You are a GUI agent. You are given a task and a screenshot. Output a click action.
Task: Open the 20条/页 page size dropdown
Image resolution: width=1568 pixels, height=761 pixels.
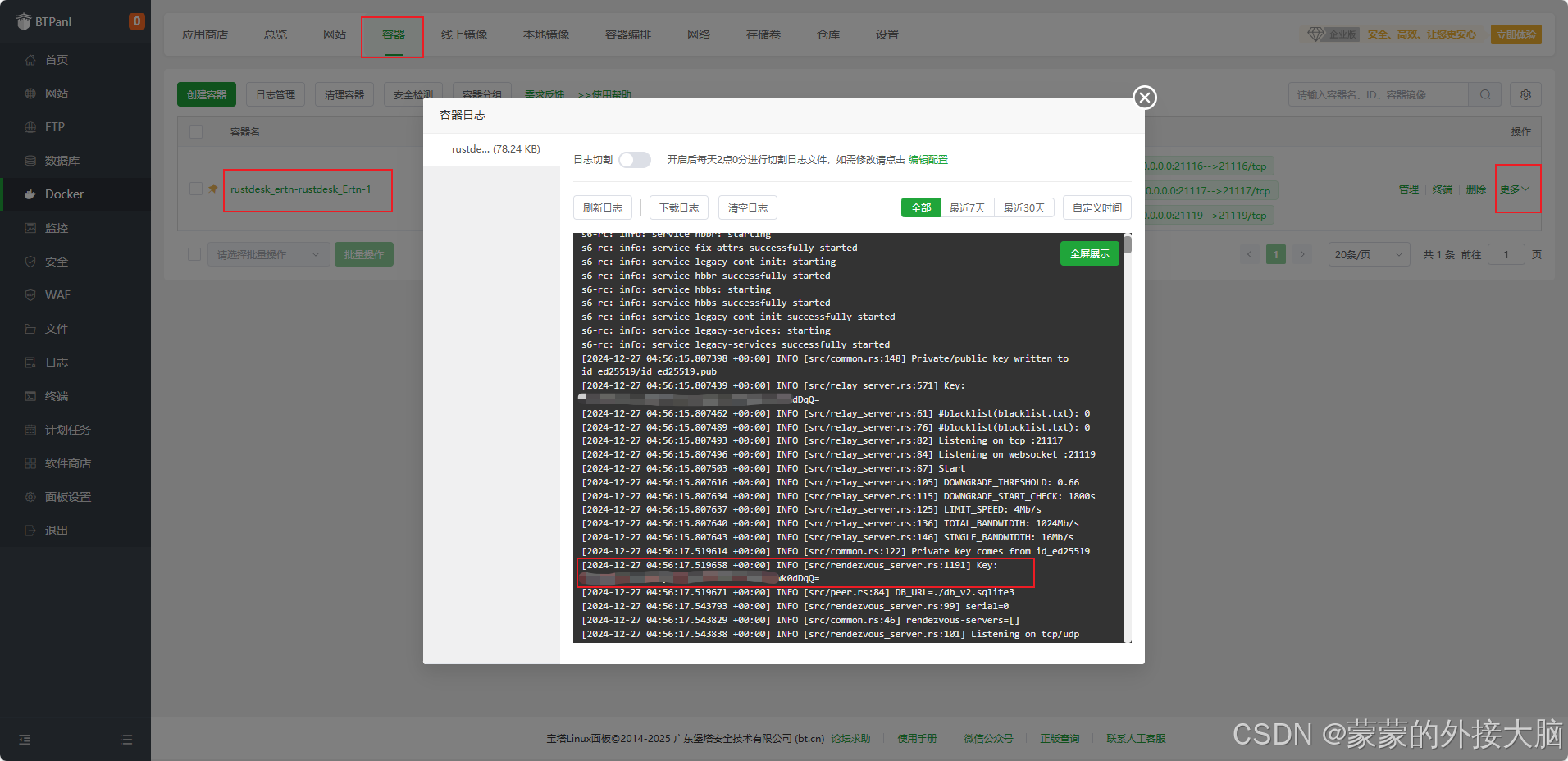(x=1369, y=254)
